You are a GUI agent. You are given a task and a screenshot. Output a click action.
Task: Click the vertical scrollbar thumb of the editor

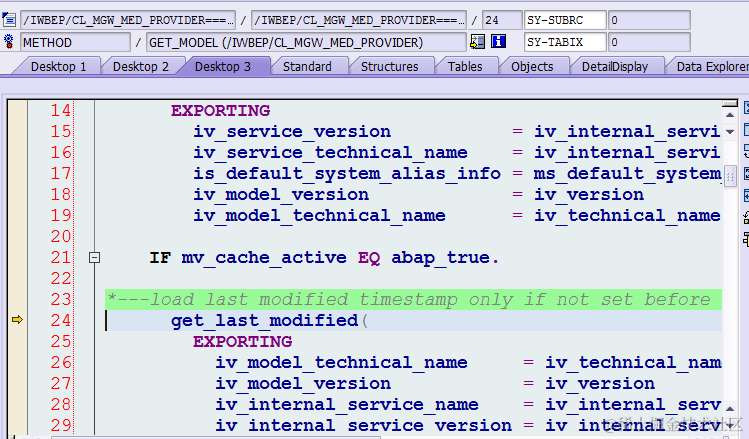(730, 177)
